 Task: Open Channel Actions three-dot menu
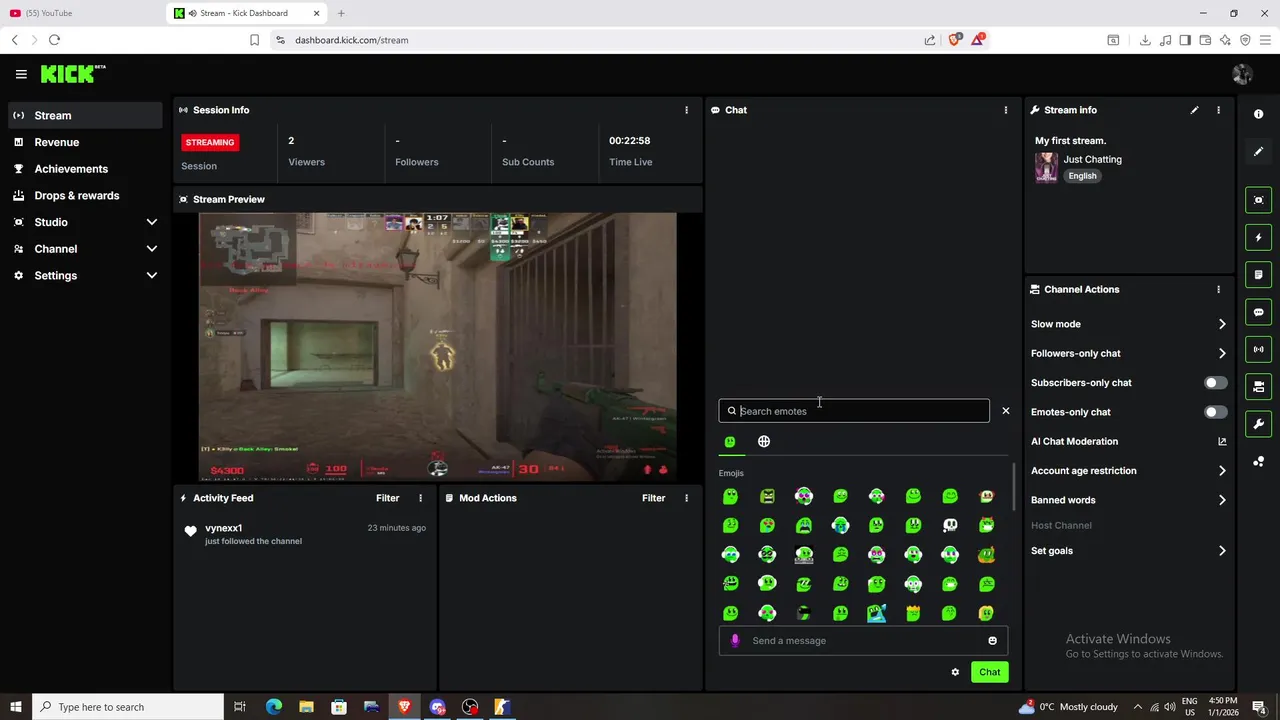click(x=1218, y=289)
